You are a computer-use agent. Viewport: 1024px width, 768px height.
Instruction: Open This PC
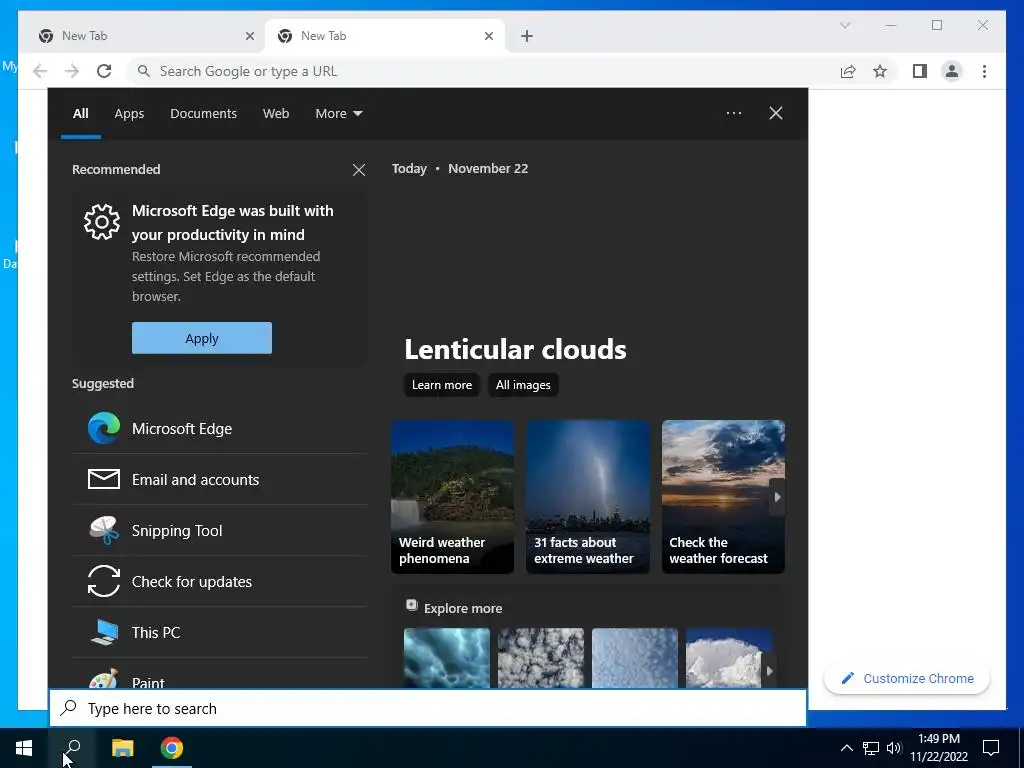pos(220,632)
